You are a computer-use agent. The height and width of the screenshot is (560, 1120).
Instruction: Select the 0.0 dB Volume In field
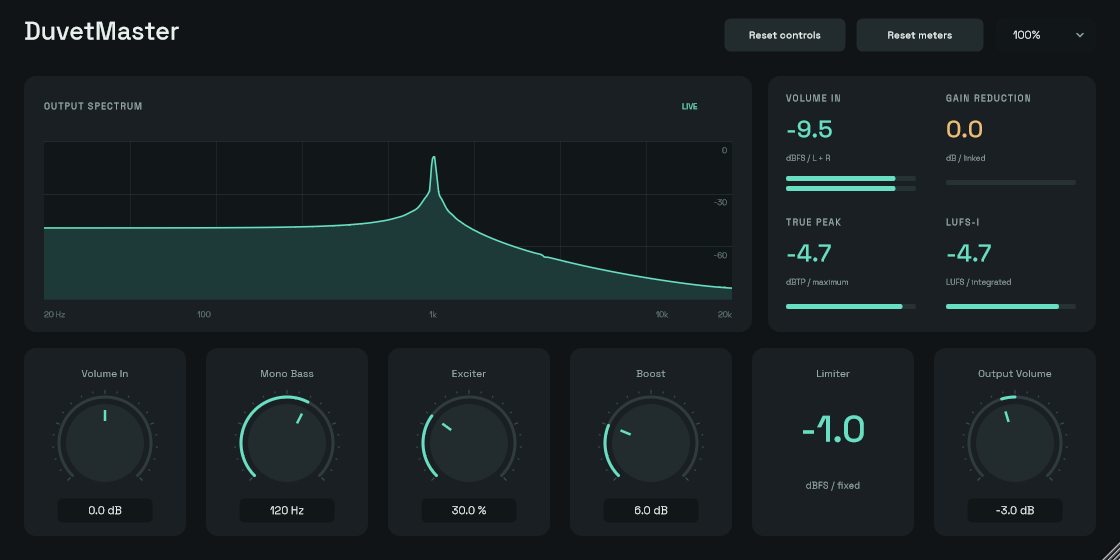105,511
